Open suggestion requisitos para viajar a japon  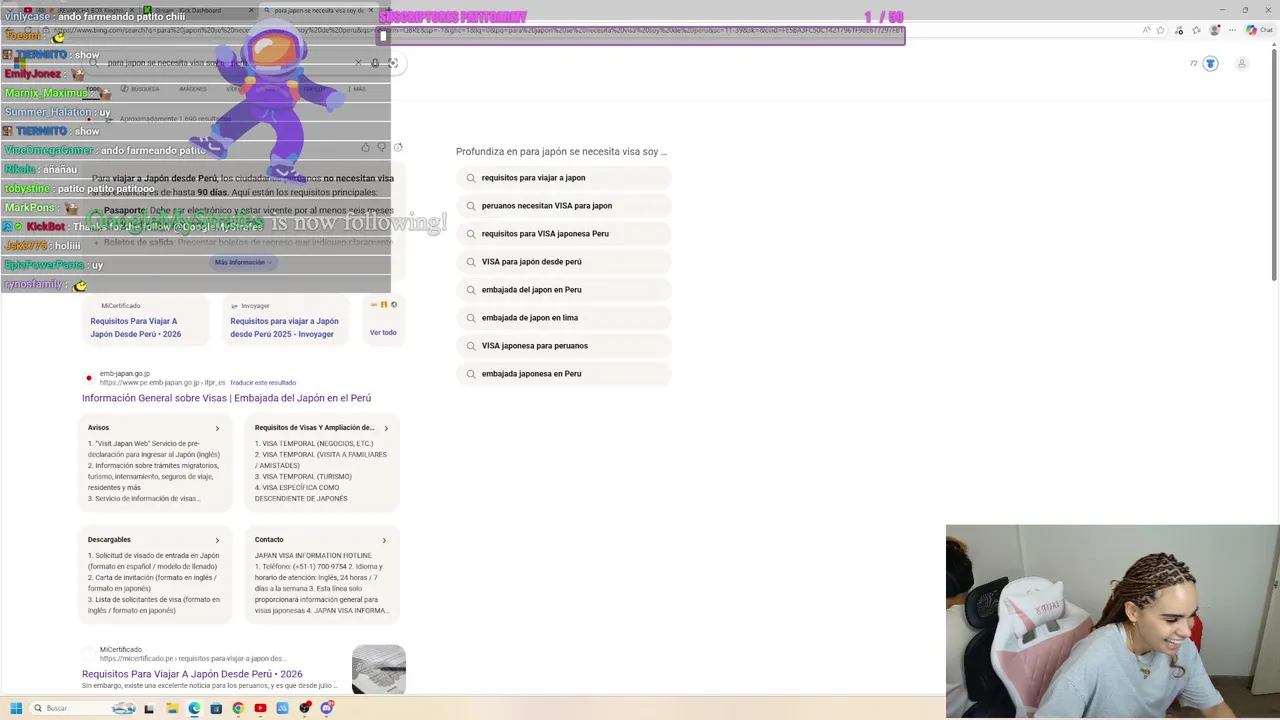click(x=564, y=178)
